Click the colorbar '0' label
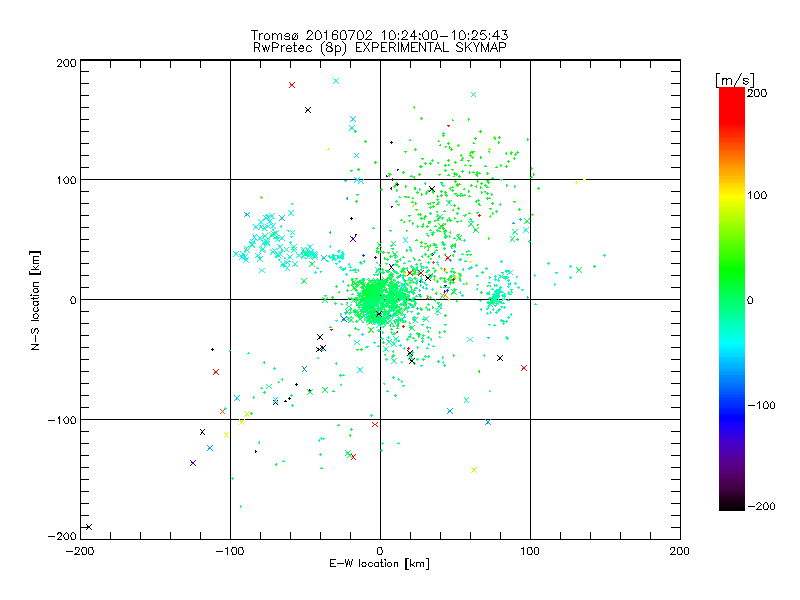Screen dimensions: 800x600 point(750,301)
